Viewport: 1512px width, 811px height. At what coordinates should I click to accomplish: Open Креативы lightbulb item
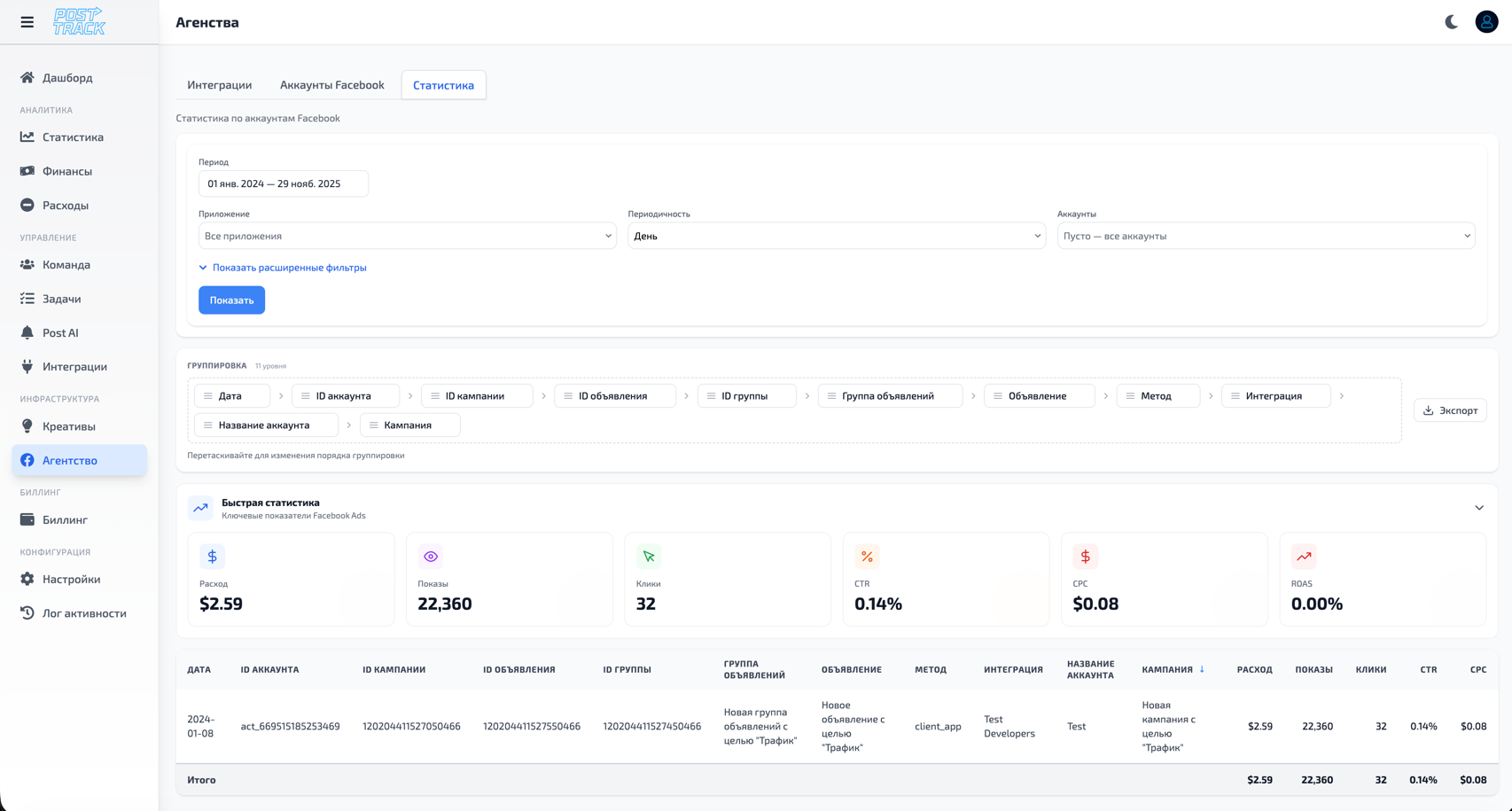(68, 426)
